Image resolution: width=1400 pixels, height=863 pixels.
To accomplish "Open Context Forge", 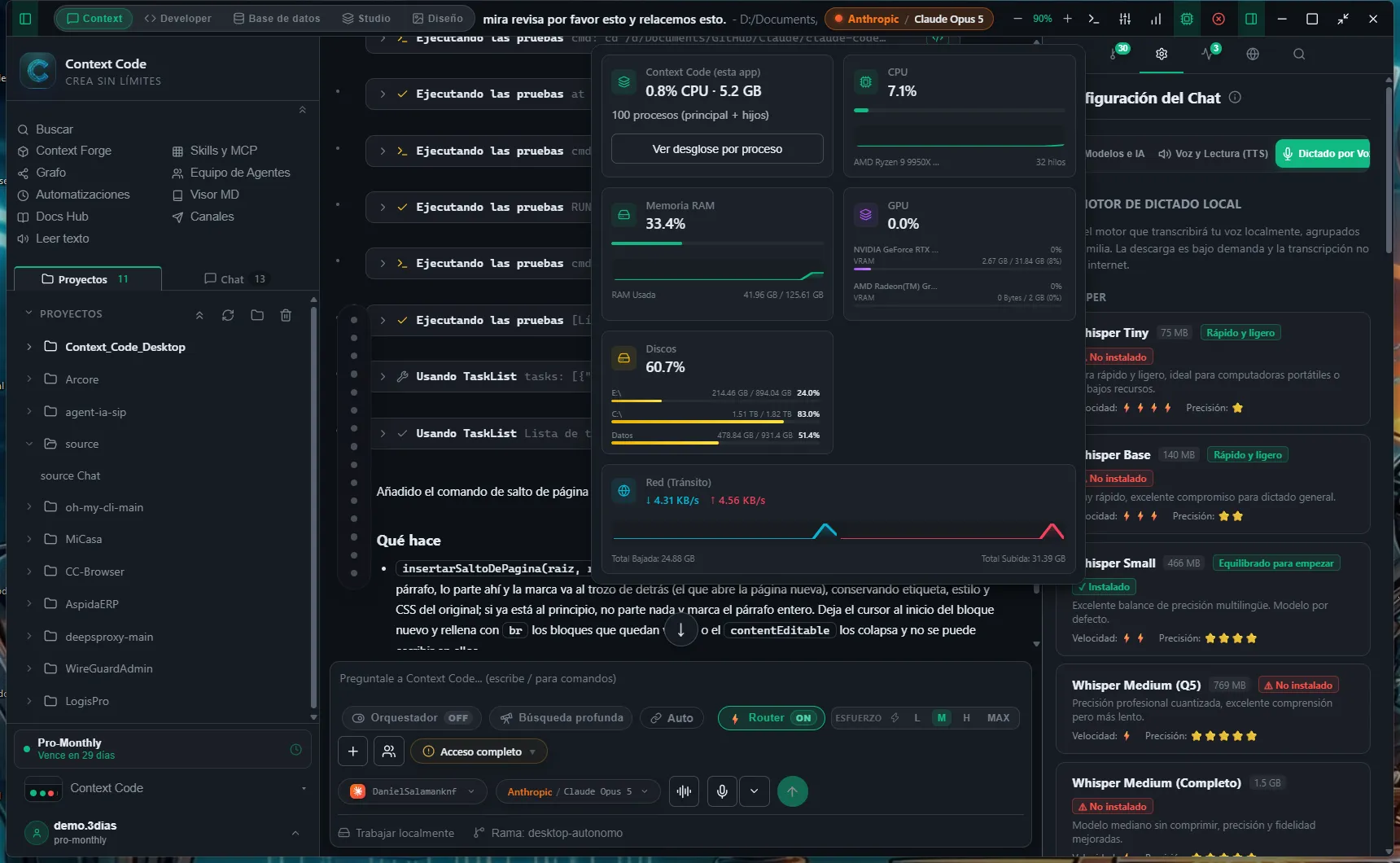I will [x=64, y=151].
